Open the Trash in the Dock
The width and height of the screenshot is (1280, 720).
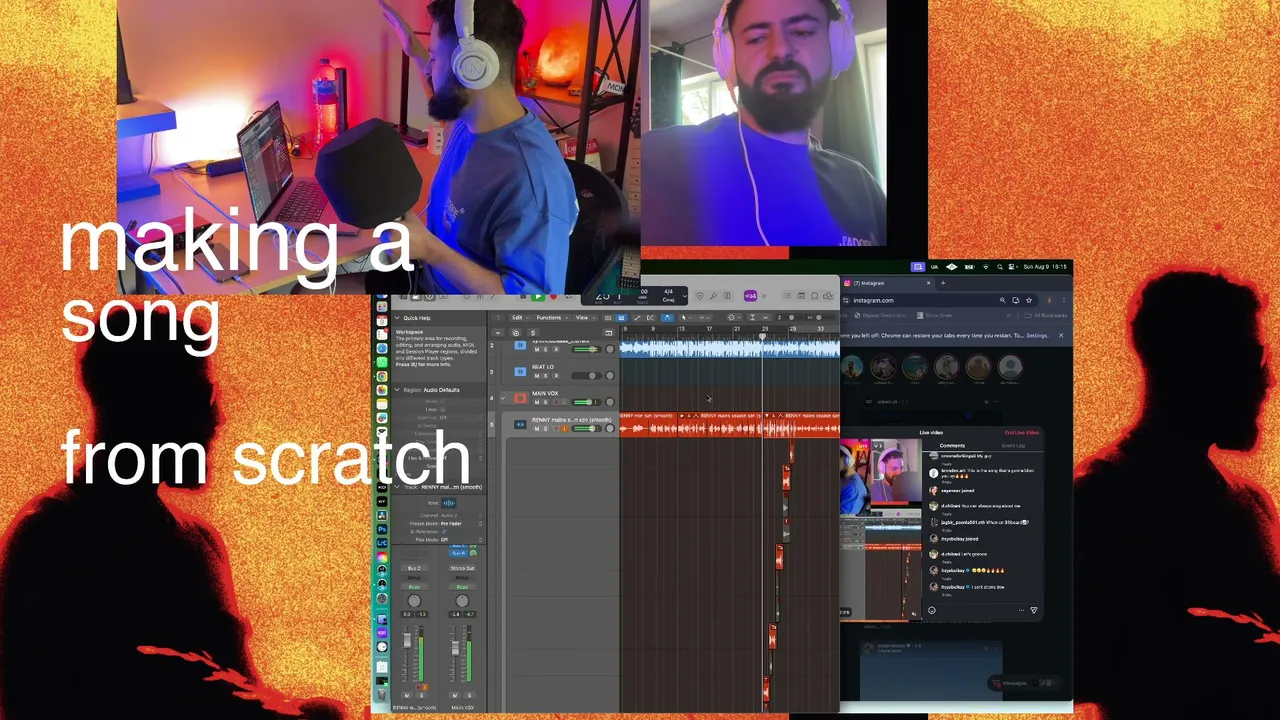[382, 692]
